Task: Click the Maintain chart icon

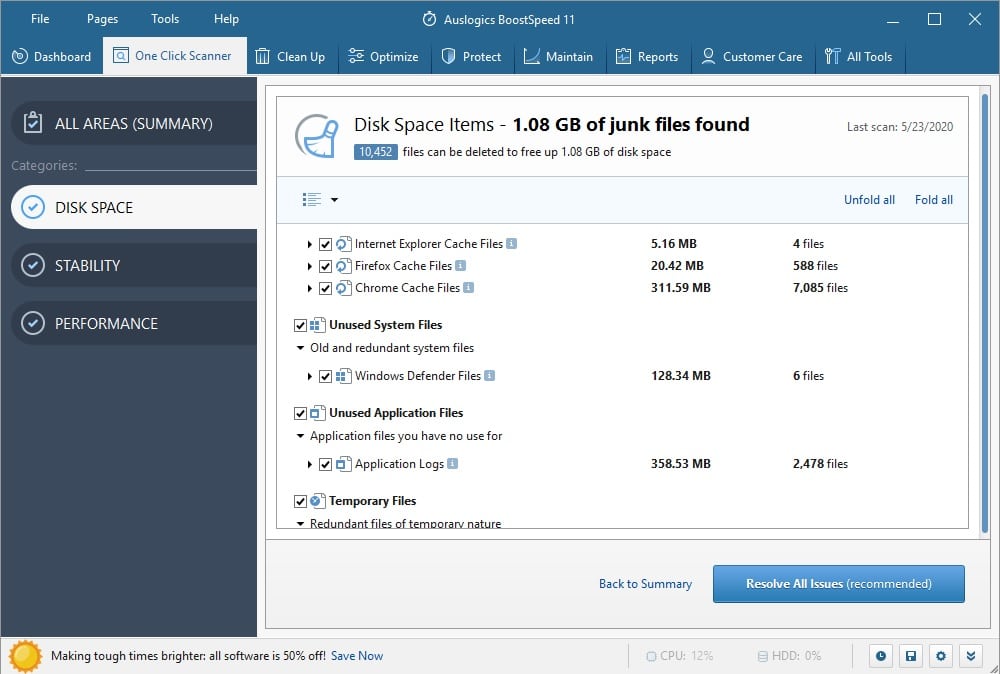Action: point(532,56)
